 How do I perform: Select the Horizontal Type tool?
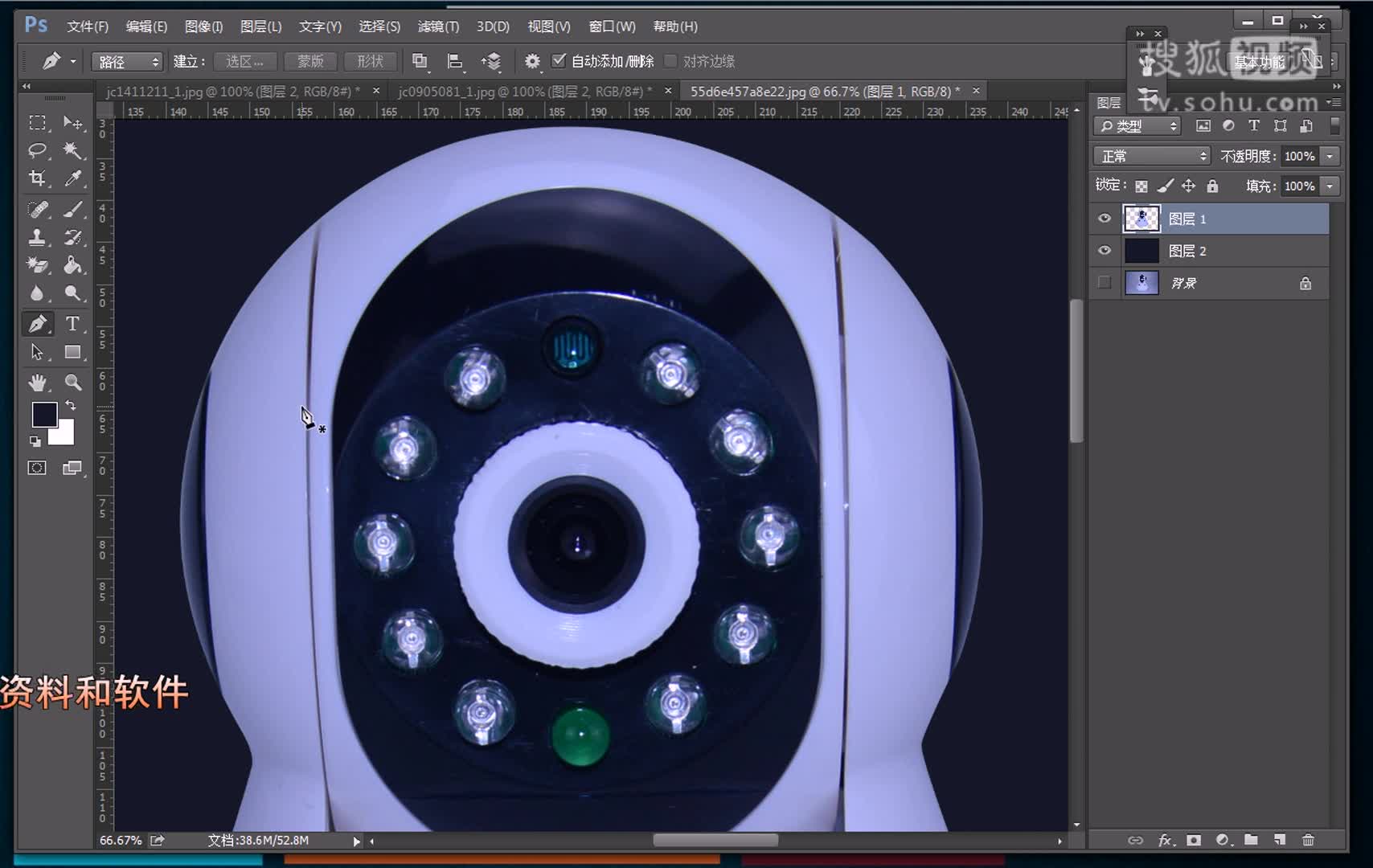(72, 324)
